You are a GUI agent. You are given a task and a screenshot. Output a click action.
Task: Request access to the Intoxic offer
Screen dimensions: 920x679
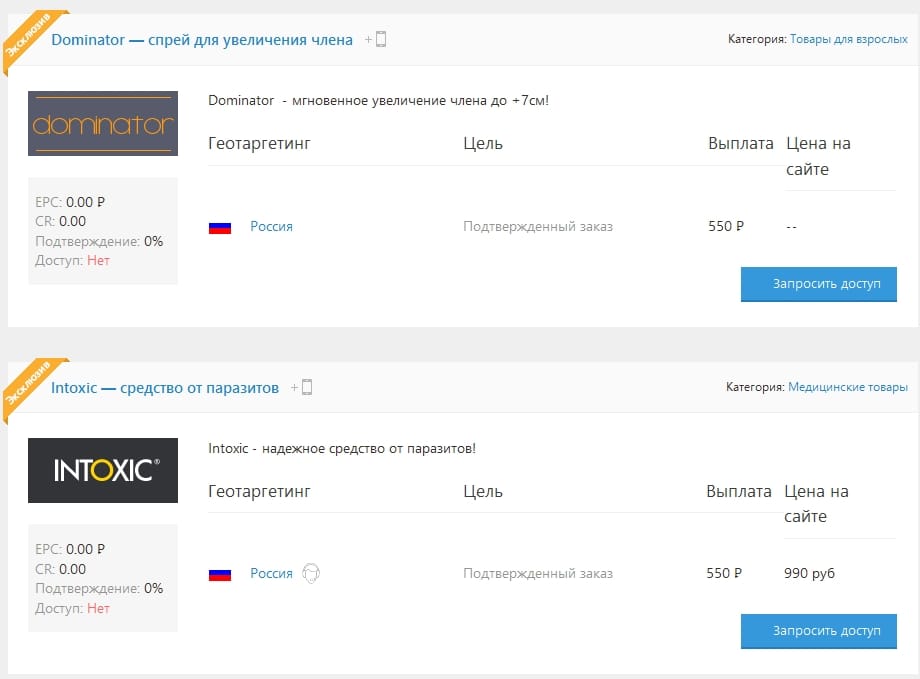click(x=818, y=631)
